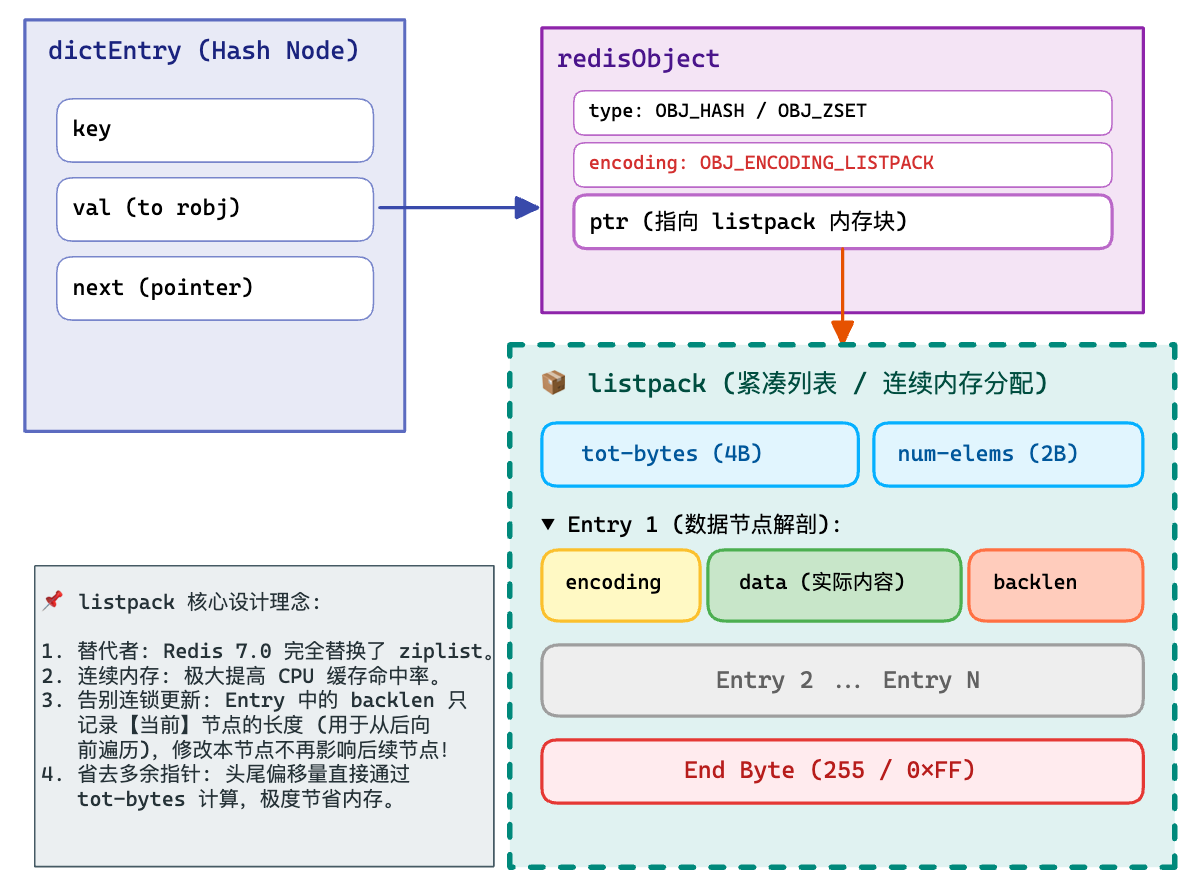Click the blue arrowhead pointing to redisObject
Screen dimensions: 1196x888
point(526,208)
